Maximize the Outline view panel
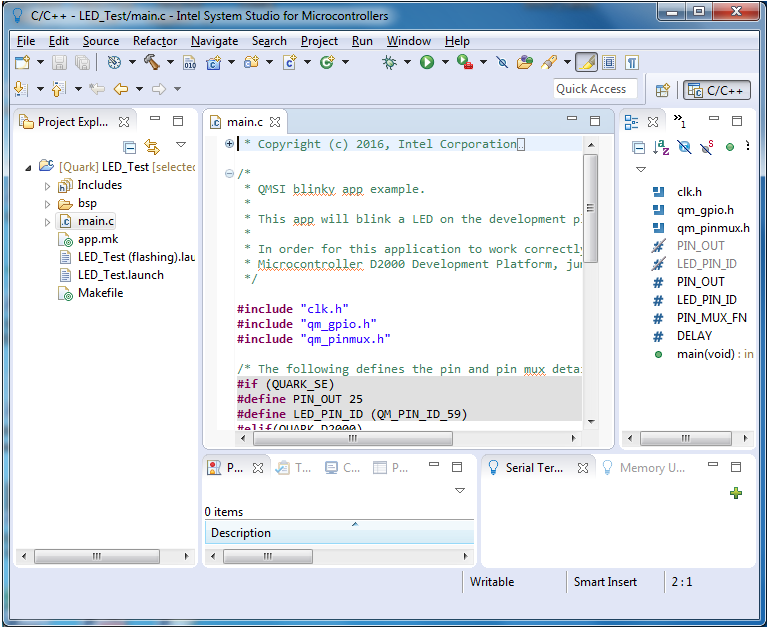This screenshot has height=627, width=769. [x=737, y=121]
